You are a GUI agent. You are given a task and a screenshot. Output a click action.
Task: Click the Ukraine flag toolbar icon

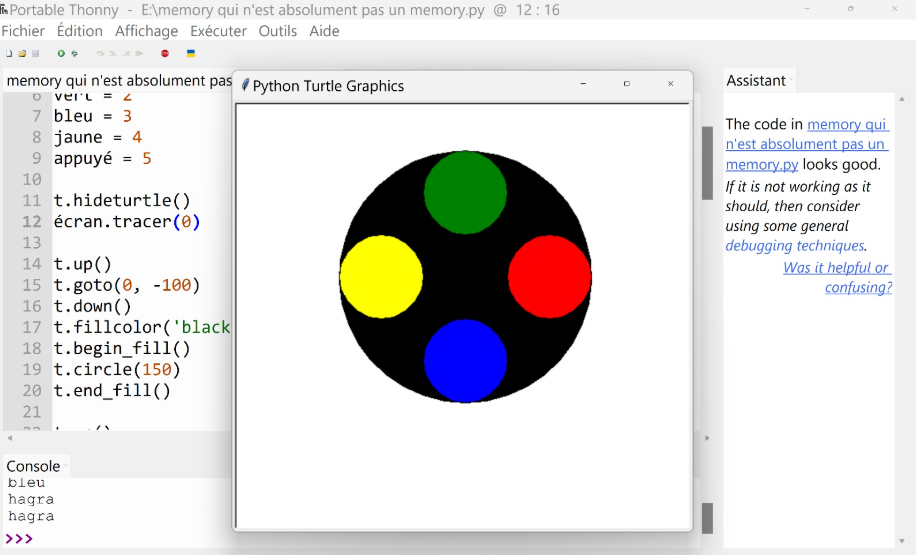[191, 53]
